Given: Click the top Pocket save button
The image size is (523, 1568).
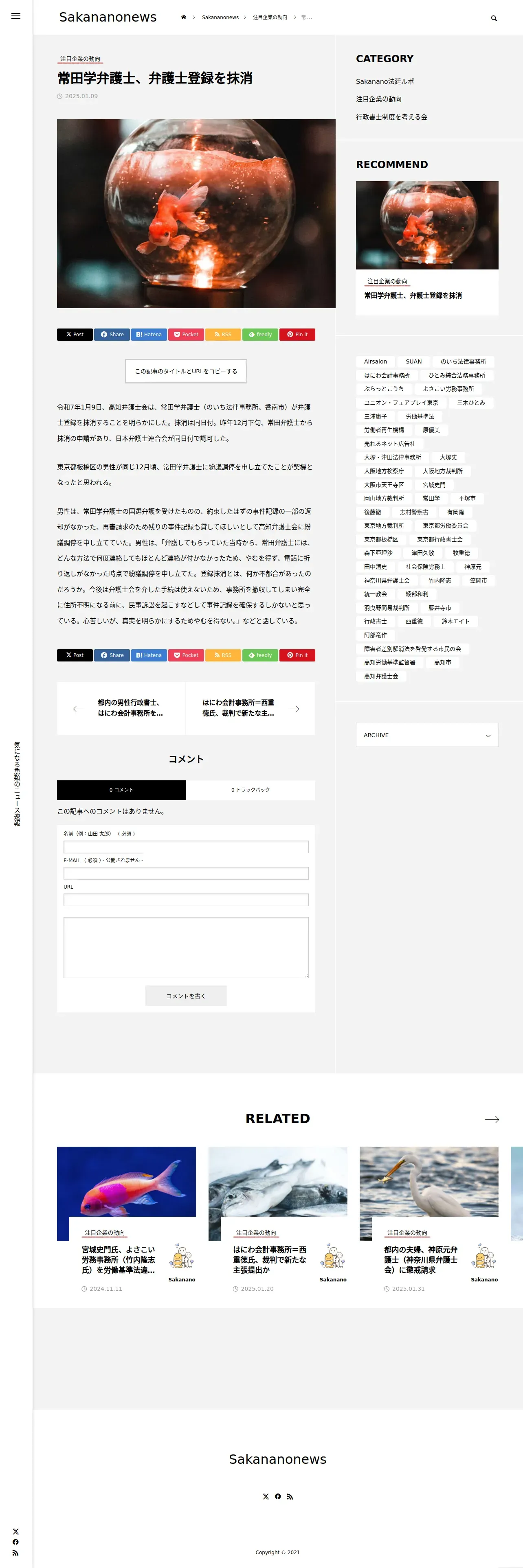Looking at the screenshot, I should pyautogui.click(x=186, y=334).
